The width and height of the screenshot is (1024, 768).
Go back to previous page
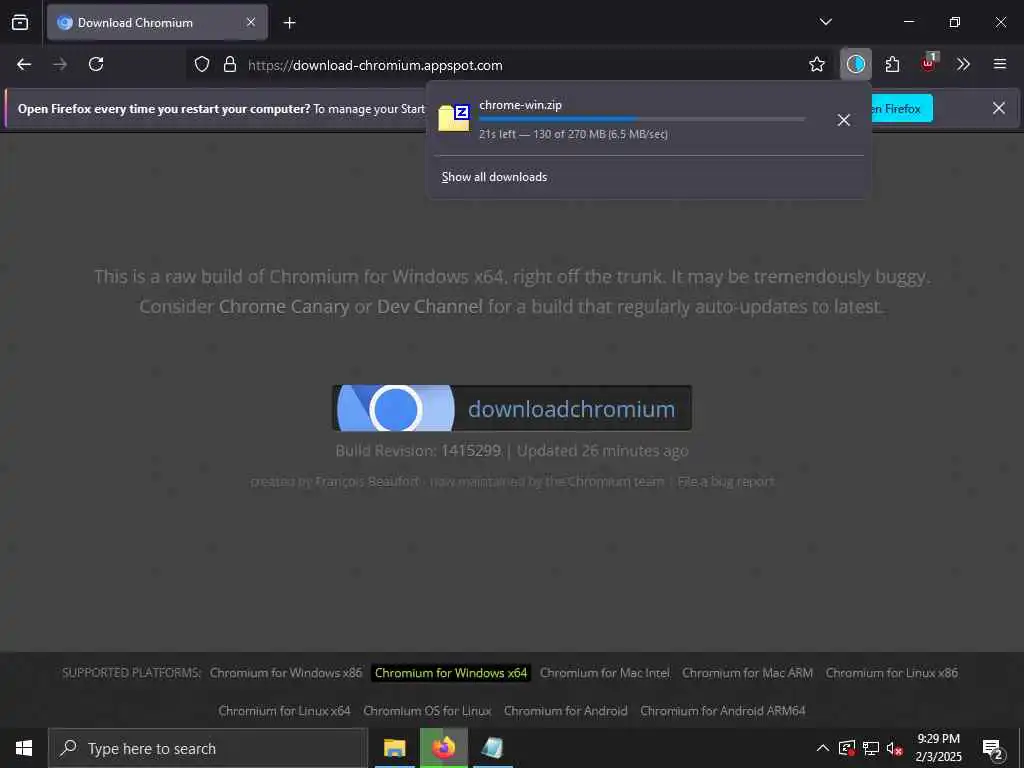click(x=24, y=64)
